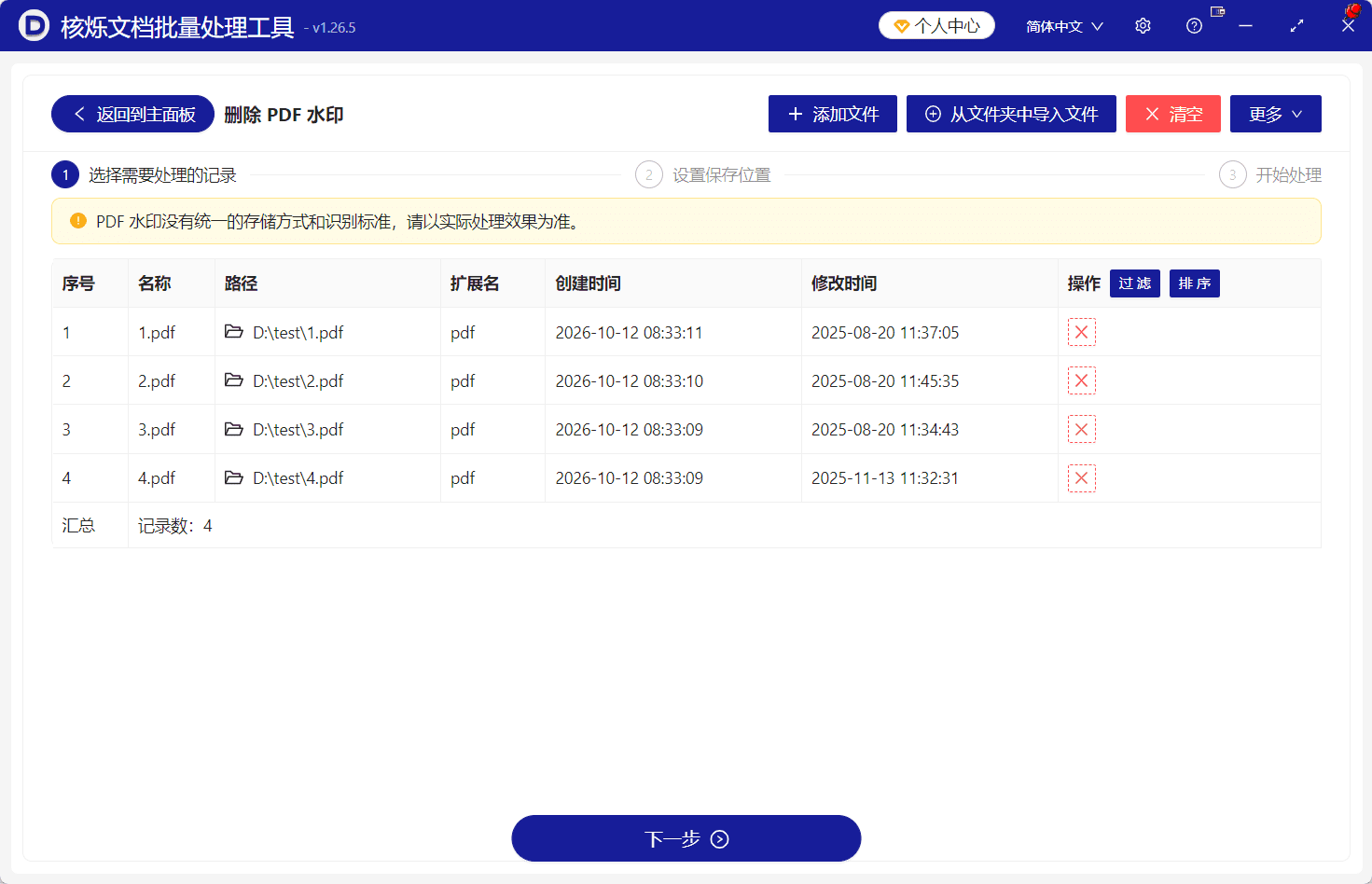This screenshot has width=1372, height=884.
Task: Open 个人中心 personal center
Action: 936,25
